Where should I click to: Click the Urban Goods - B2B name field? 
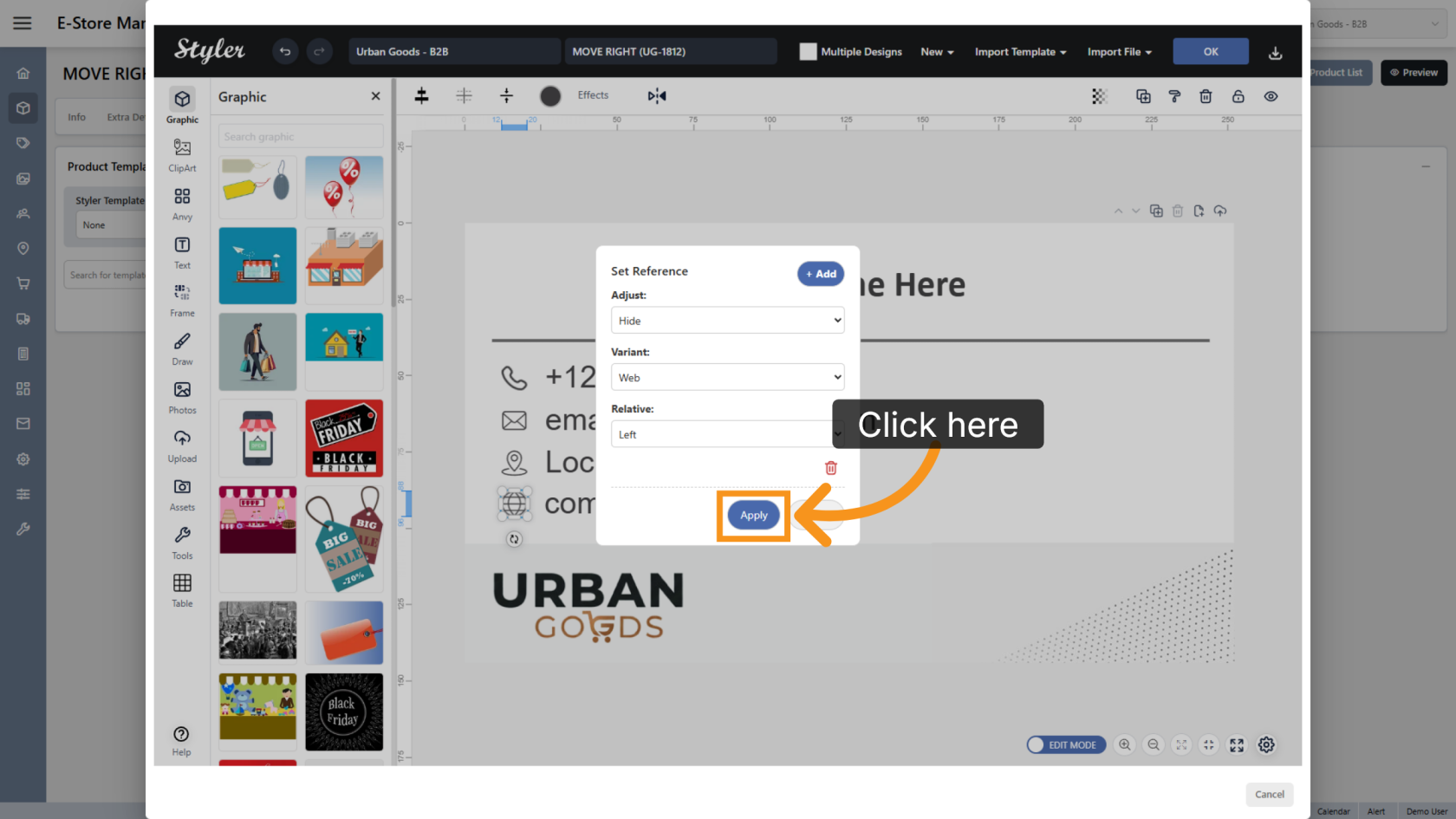pos(454,52)
